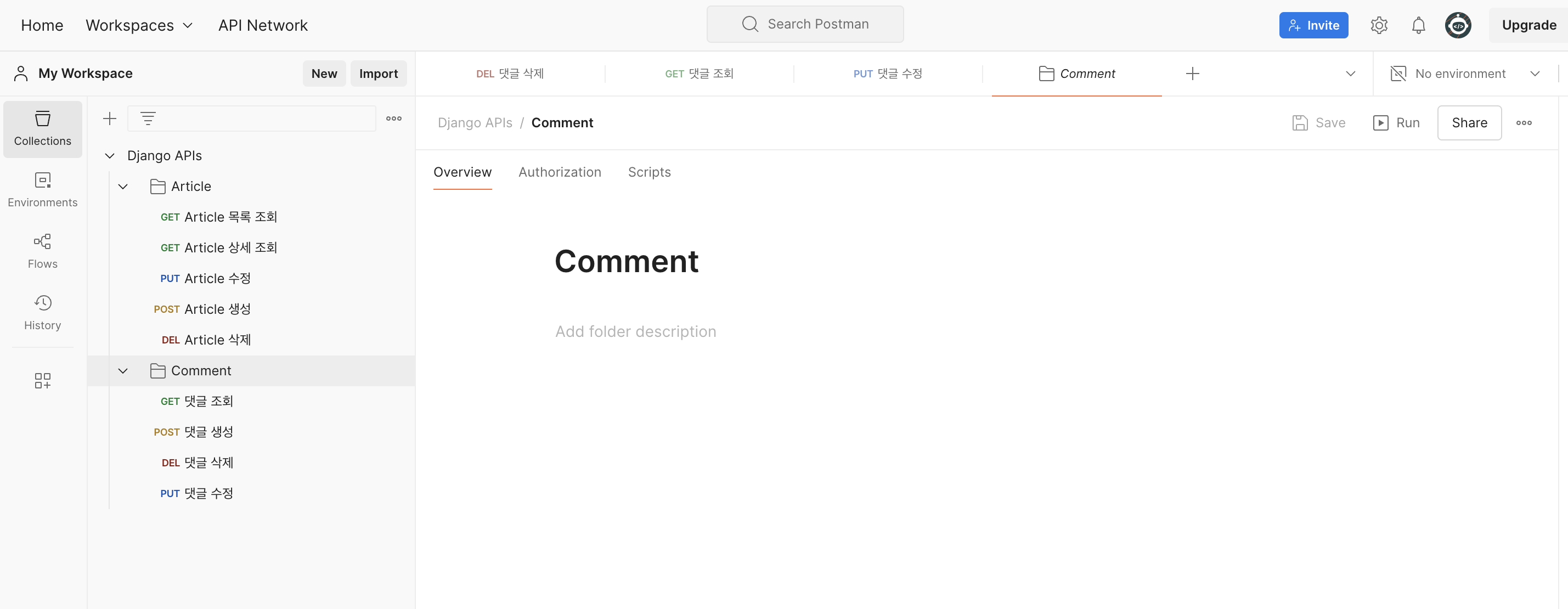
Task: Click the create new collection plus icon
Action: (x=110, y=119)
